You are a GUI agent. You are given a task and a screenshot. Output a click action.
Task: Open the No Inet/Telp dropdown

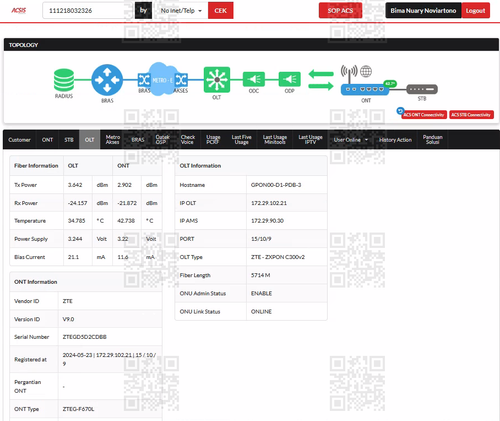[x=181, y=11]
